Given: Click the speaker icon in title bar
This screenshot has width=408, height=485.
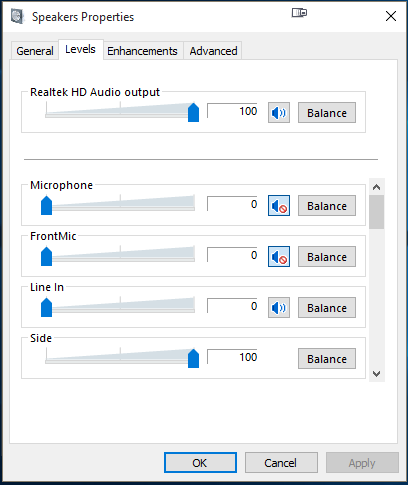Looking at the screenshot, I should 17,17.
